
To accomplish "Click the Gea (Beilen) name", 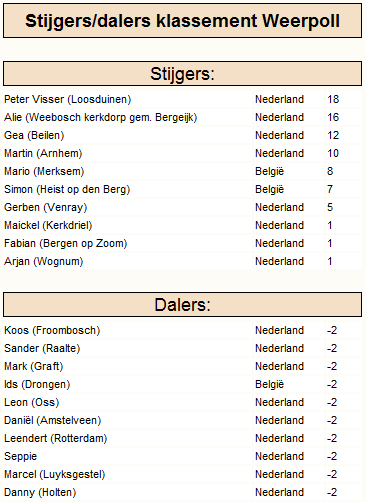I will coord(34,135).
